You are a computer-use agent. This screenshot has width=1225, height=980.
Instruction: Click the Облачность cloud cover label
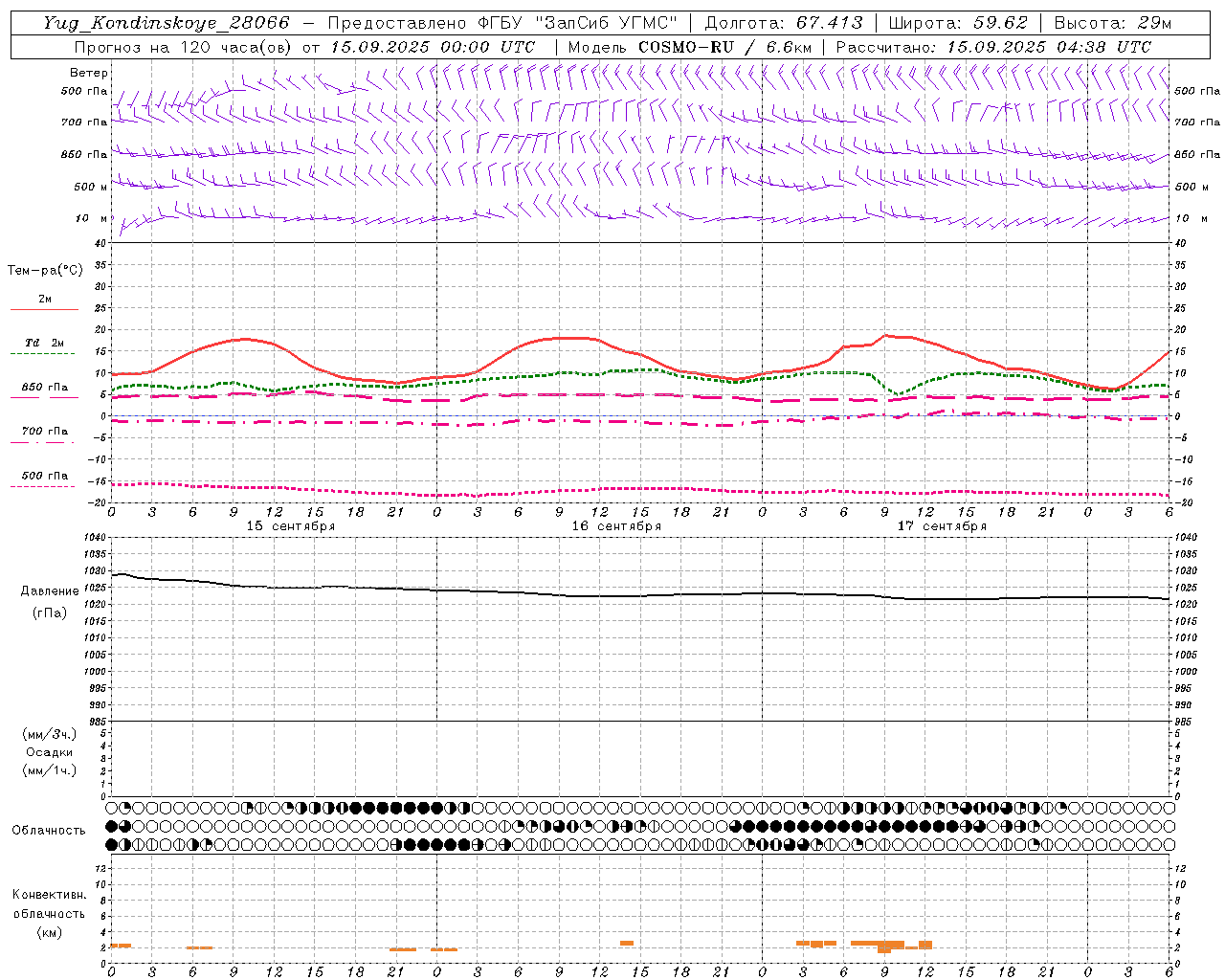click(49, 831)
